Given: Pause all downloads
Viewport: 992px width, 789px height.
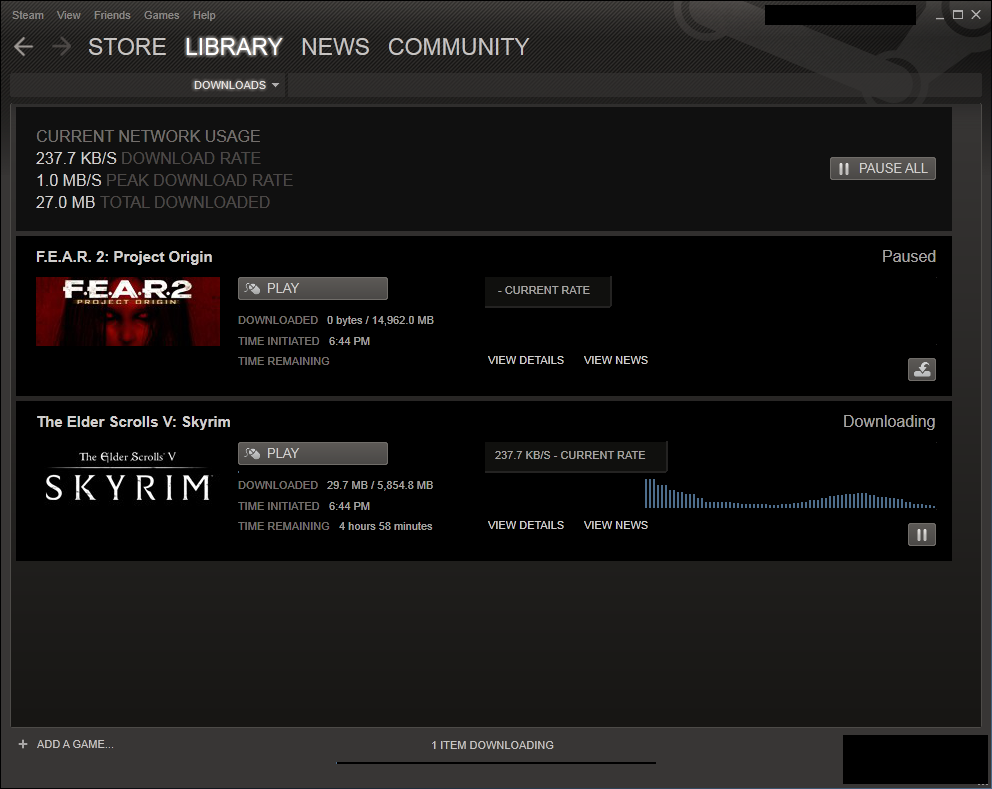Looking at the screenshot, I should (x=883, y=168).
